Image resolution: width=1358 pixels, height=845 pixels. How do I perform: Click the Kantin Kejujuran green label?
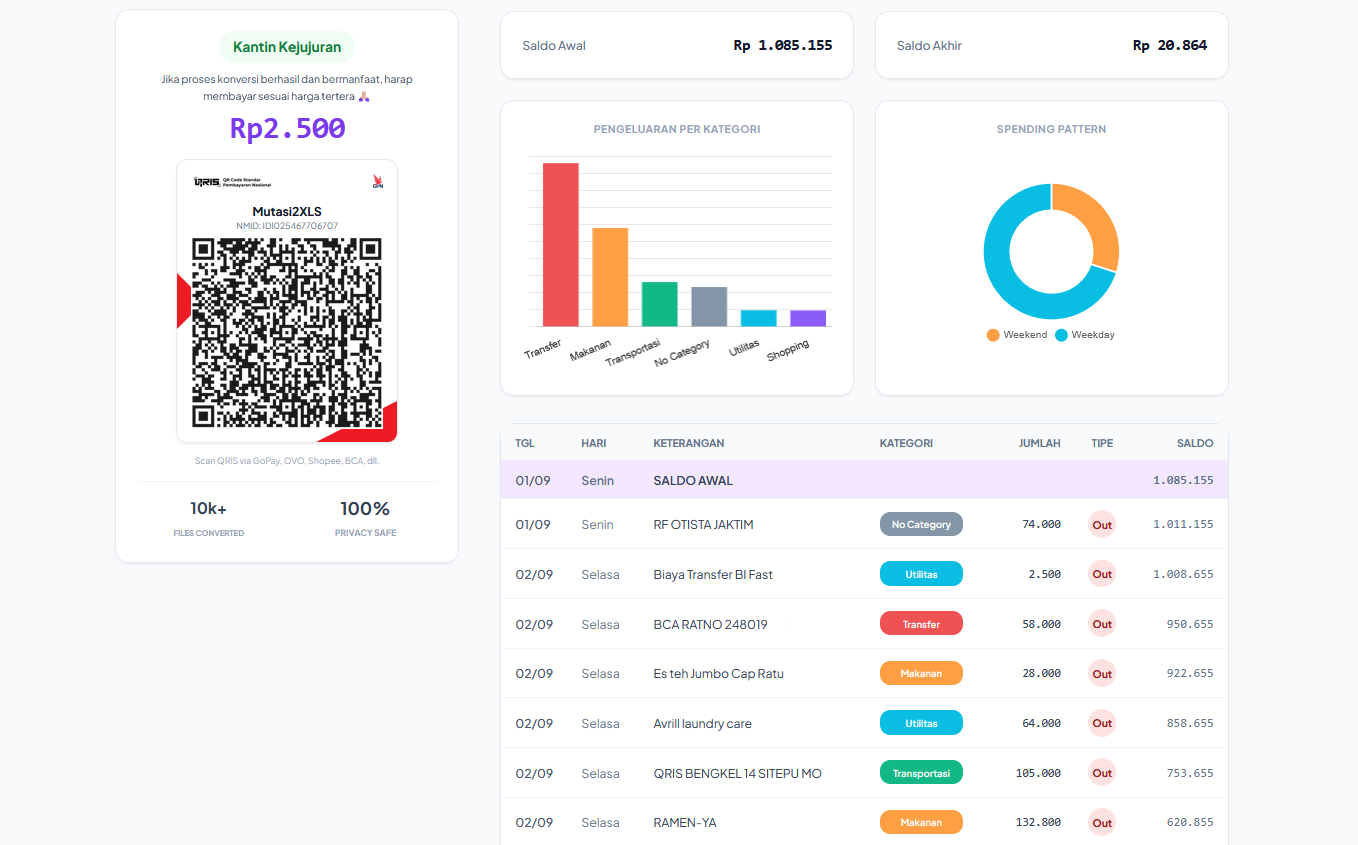[x=287, y=47]
